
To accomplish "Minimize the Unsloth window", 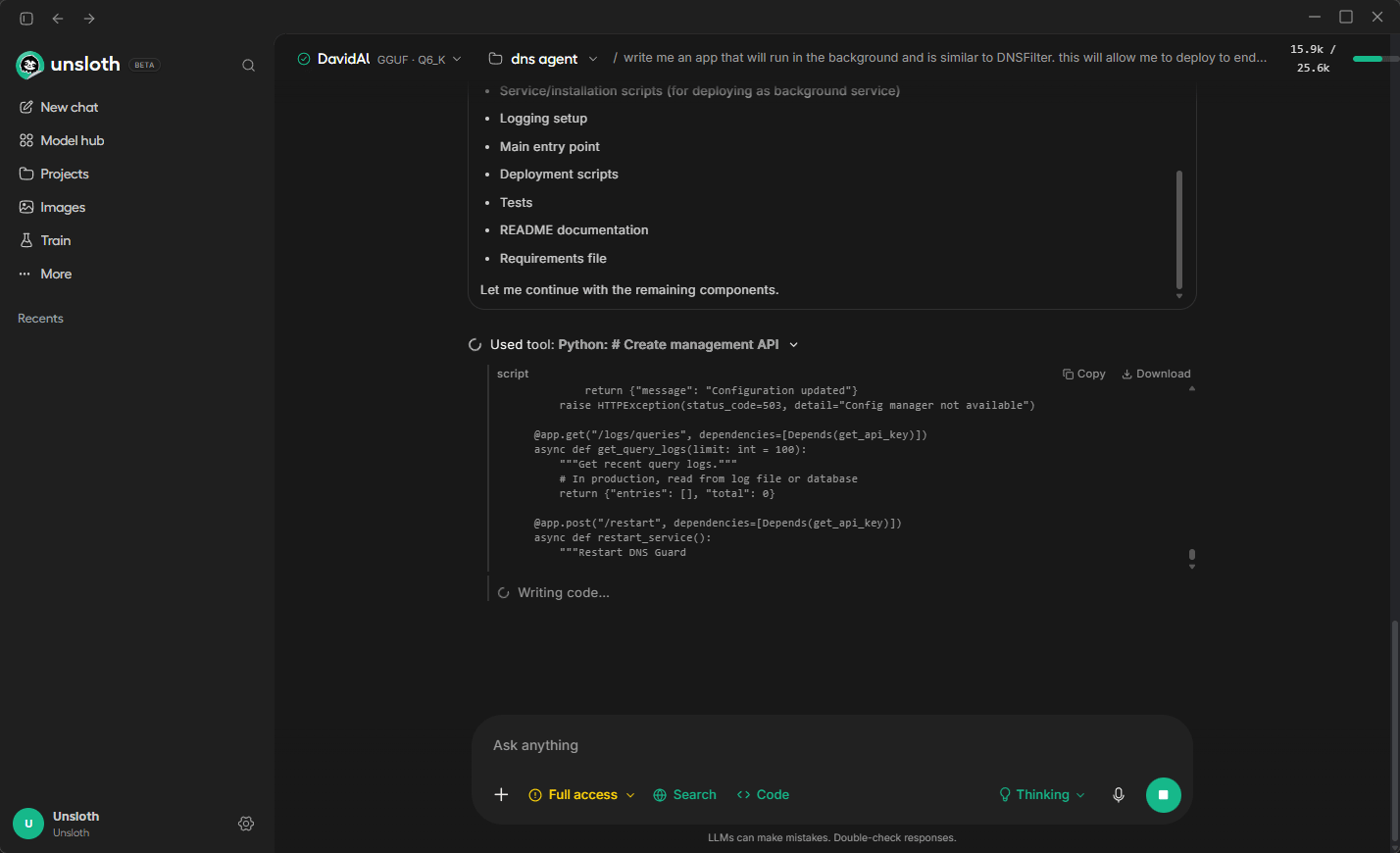I will coord(1315,17).
